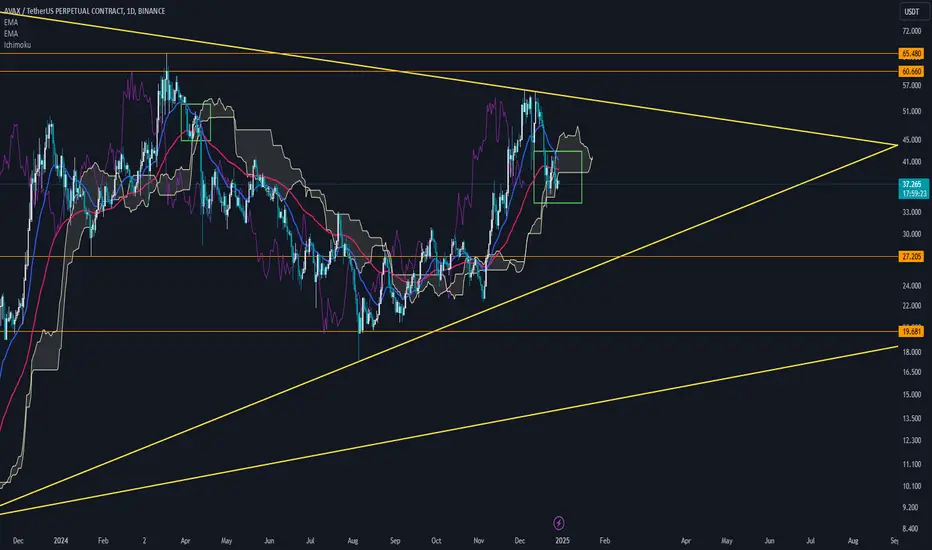Click the 57.000 price scale value
932x550 pixels.
click(x=911, y=86)
